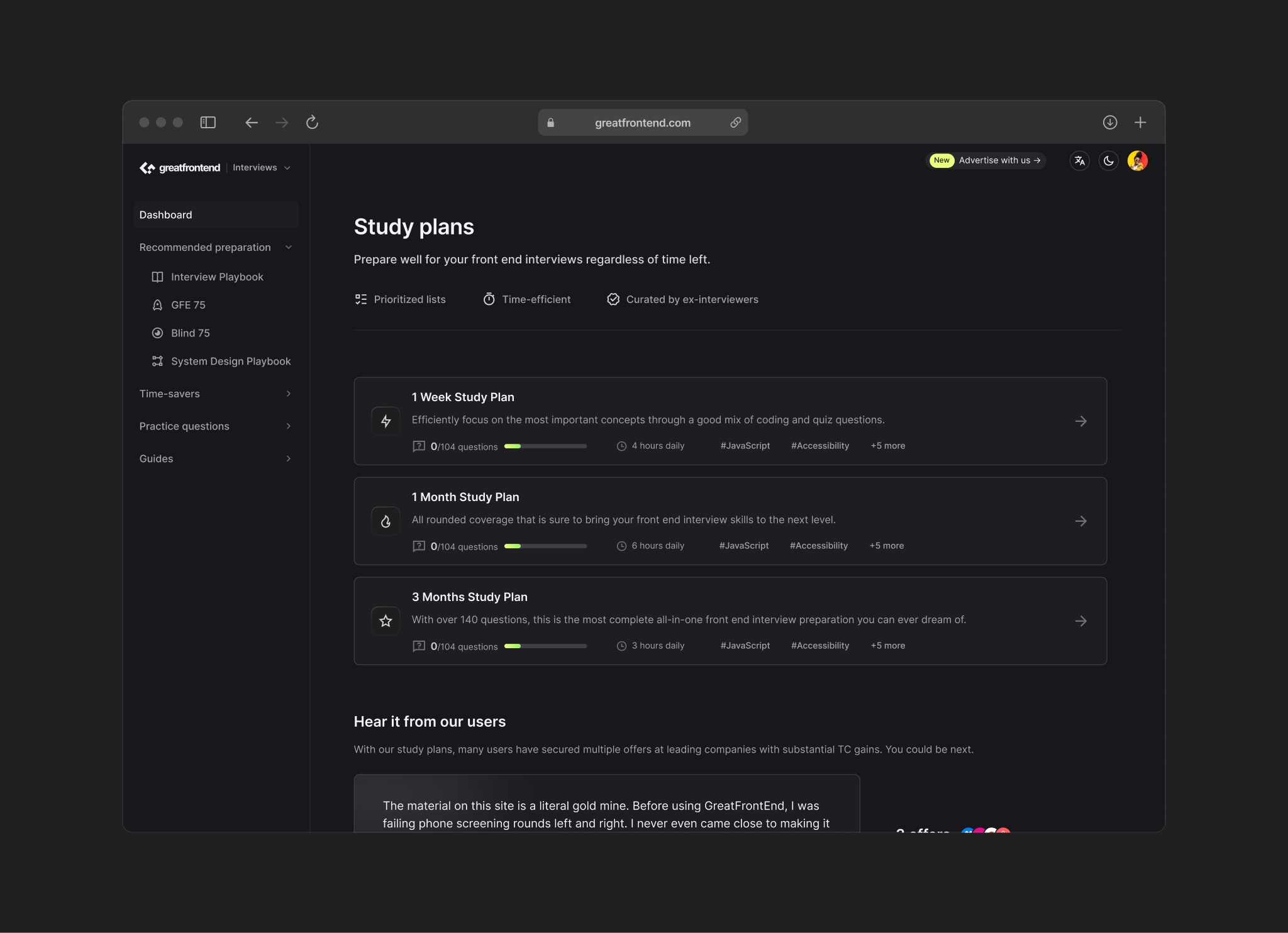Go back with the browser back arrow
Image resolution: width=1288 pixels, height=933 pixels.
click(x=252, y=123)
